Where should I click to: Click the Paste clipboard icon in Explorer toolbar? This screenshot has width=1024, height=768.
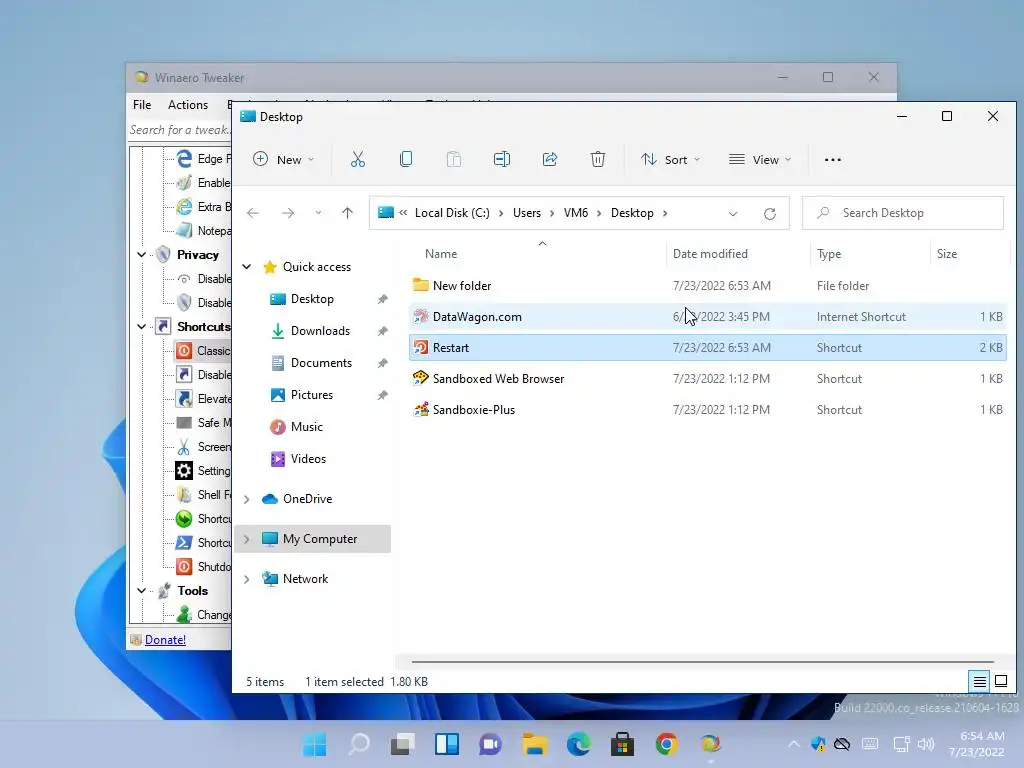coord(454,159)
